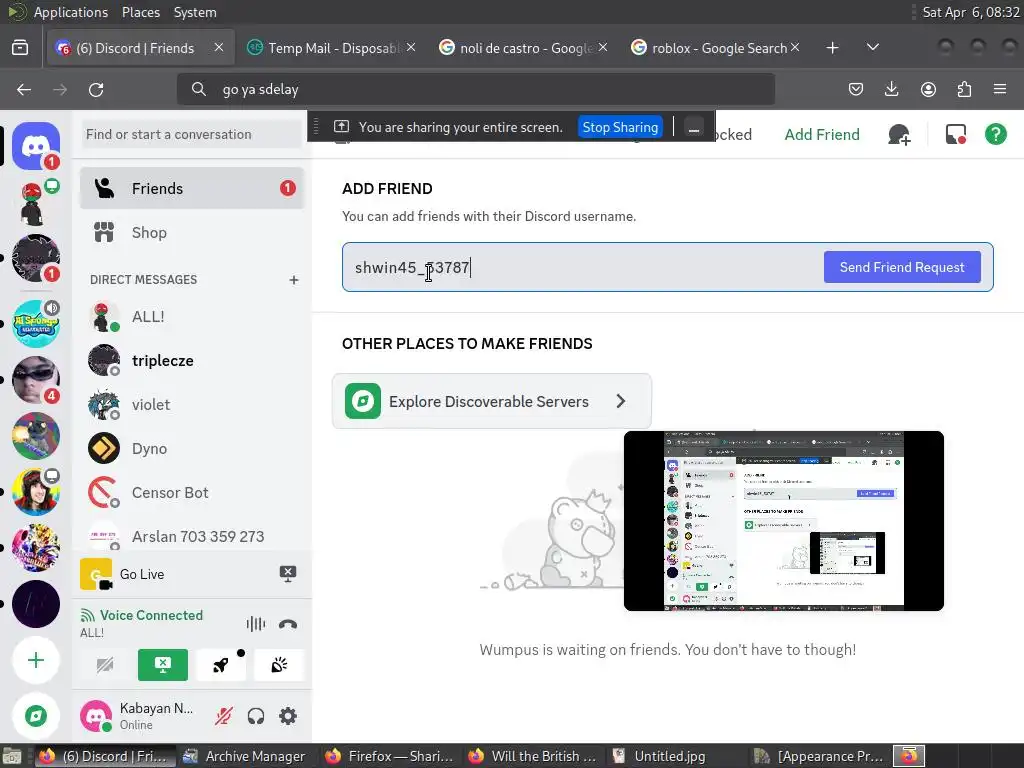
Task: Click Find or start a conversation field
Action: (x=192, y=135)
